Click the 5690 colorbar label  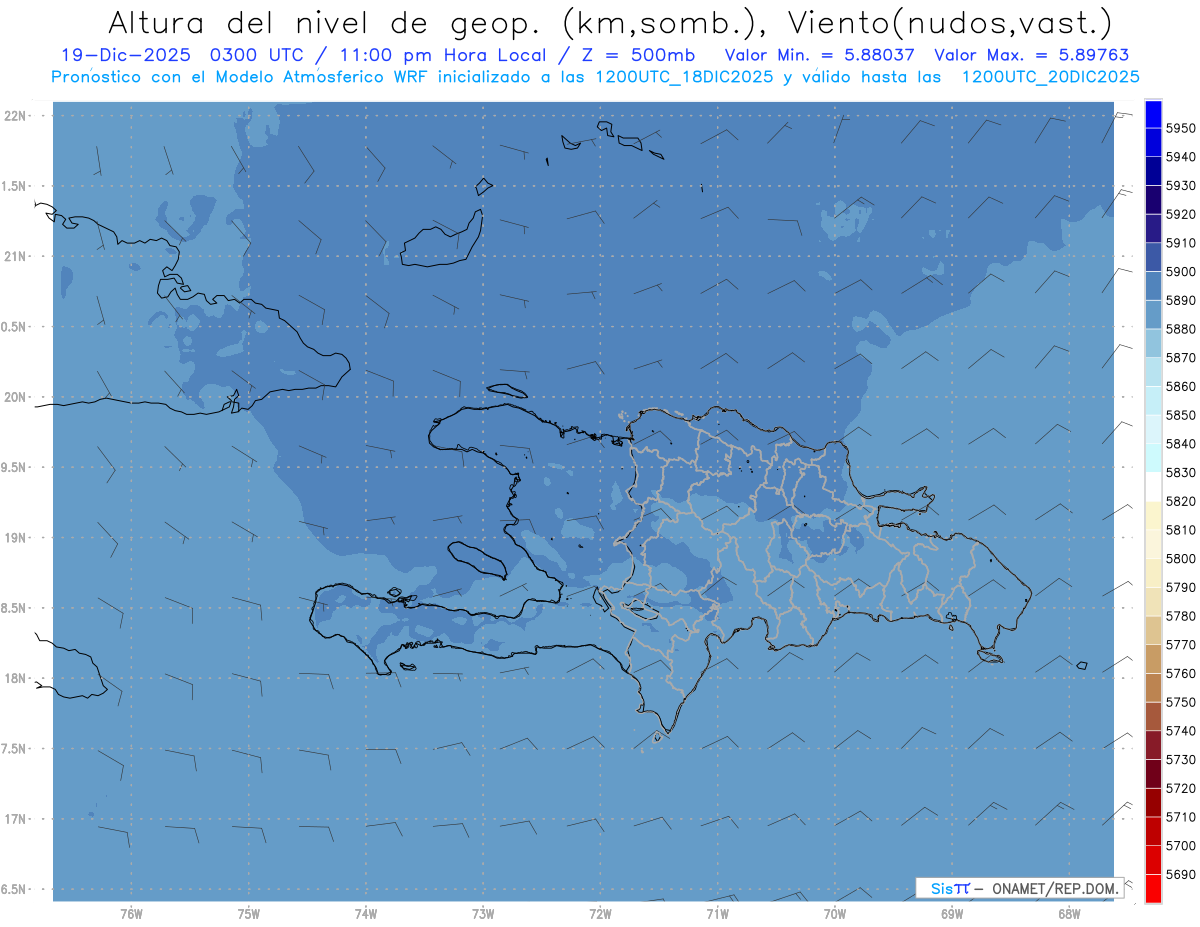tap(1181, 874)
